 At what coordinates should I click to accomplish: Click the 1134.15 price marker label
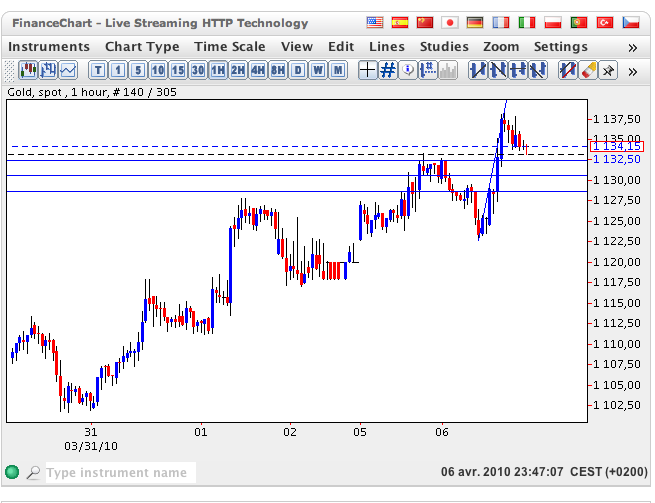pyautogui.click(x=617, y=146)
